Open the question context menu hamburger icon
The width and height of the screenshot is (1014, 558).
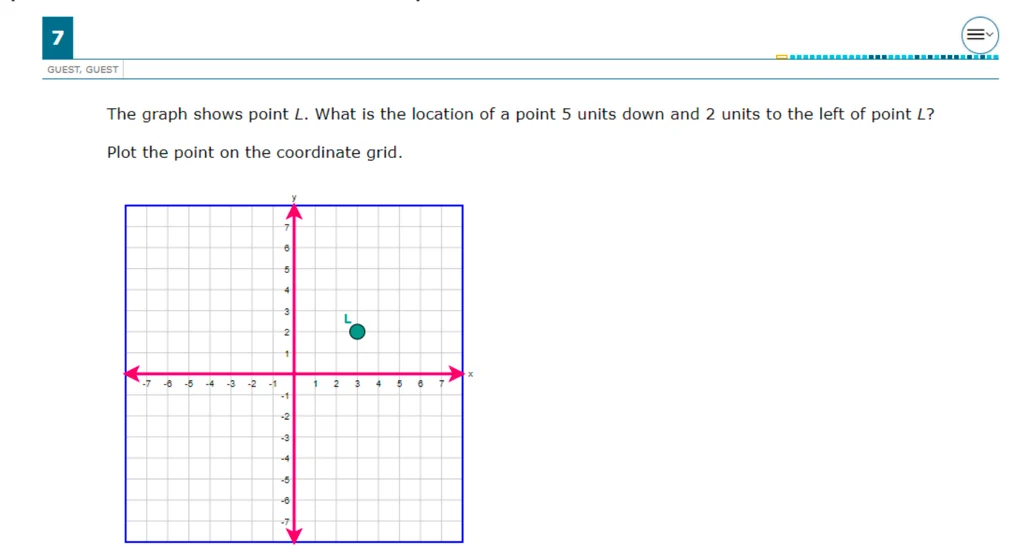pos(979,35)
